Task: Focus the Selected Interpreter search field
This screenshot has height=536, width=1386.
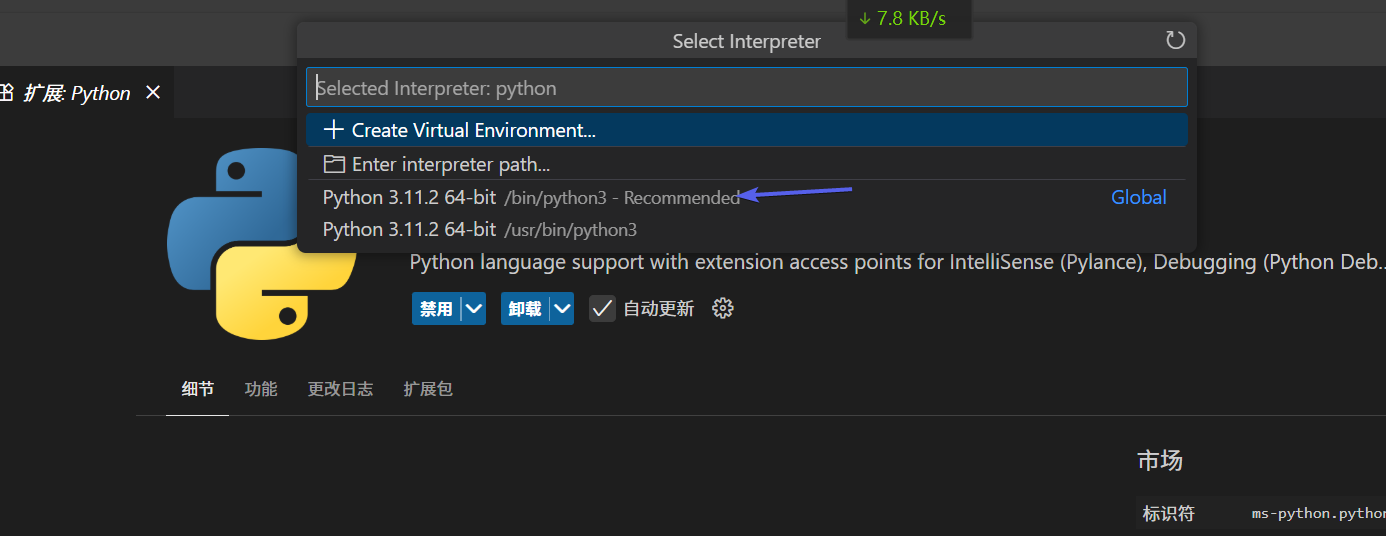Action: (x=746, y=88)
